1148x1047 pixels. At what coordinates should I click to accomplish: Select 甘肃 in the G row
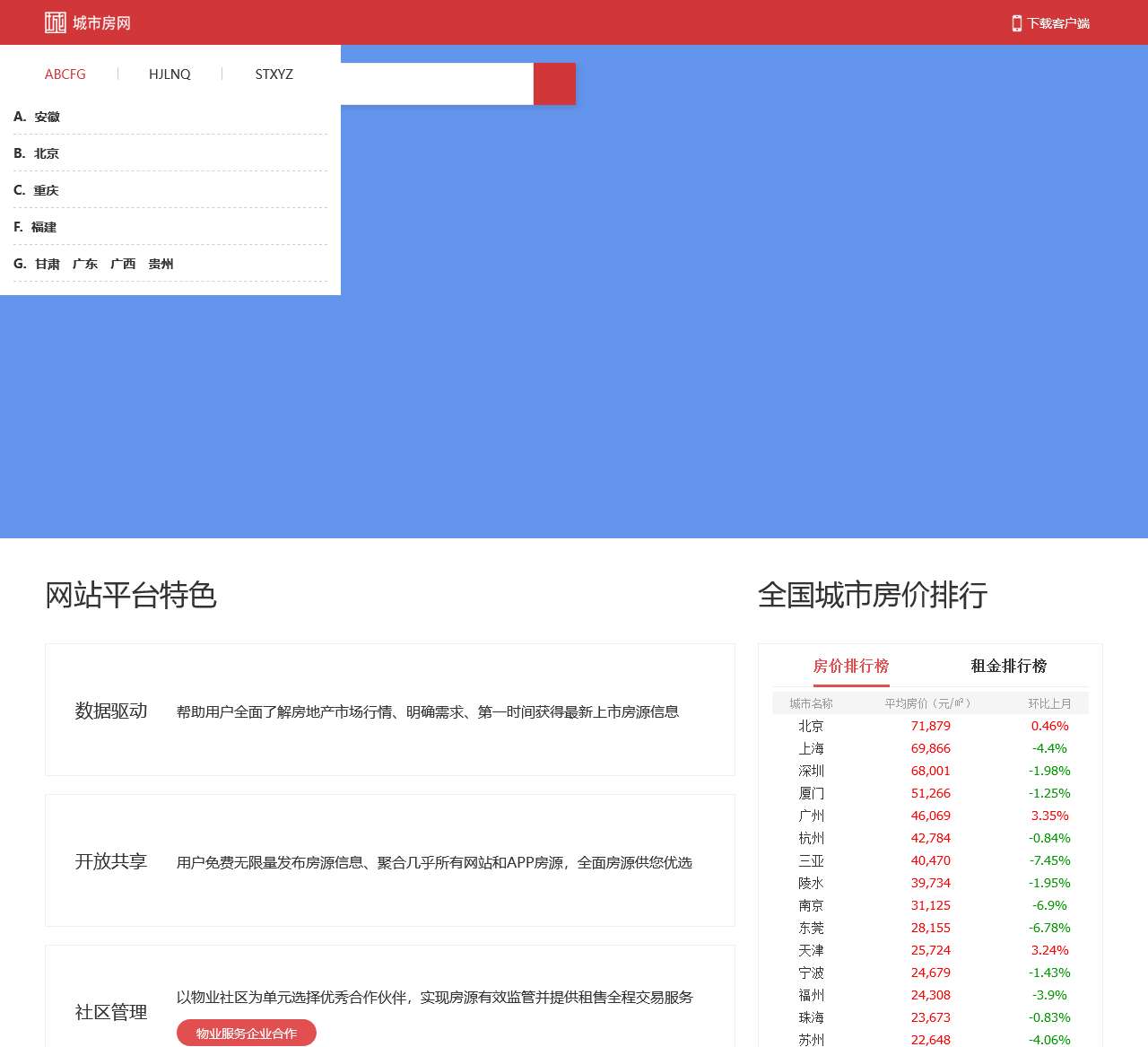48,264
